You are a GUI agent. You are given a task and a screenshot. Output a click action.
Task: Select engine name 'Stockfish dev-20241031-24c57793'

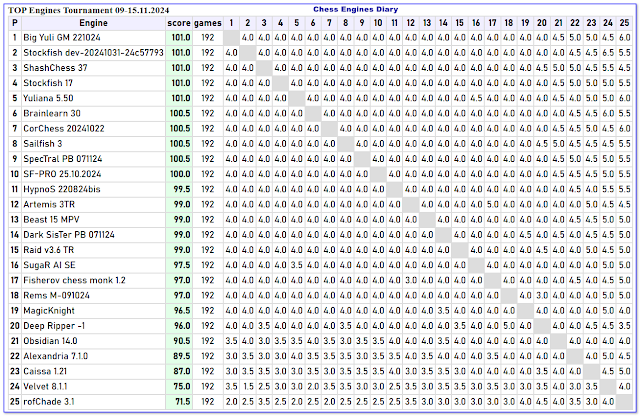click(93, 53)
